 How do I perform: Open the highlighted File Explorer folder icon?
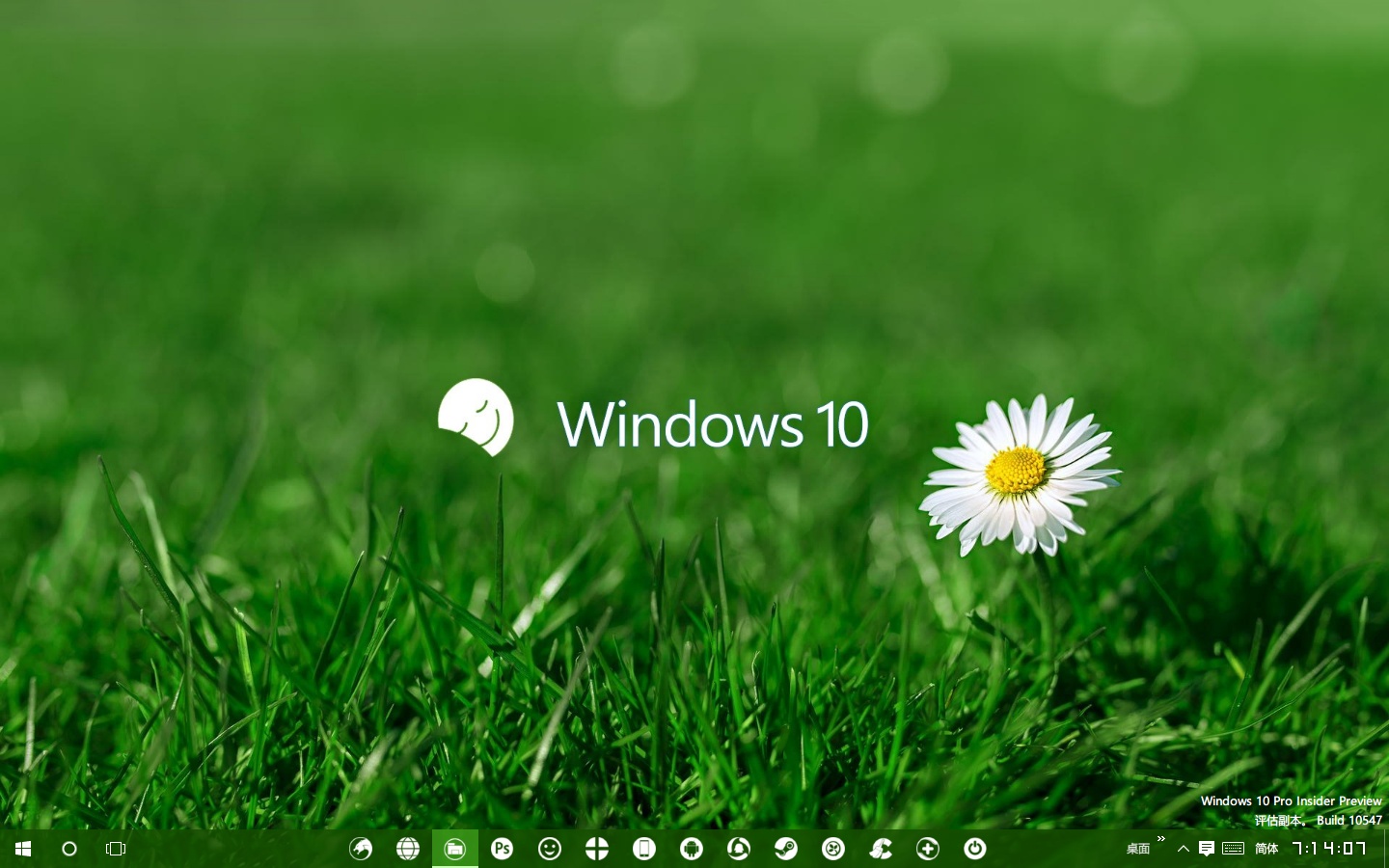pos(455,849)
